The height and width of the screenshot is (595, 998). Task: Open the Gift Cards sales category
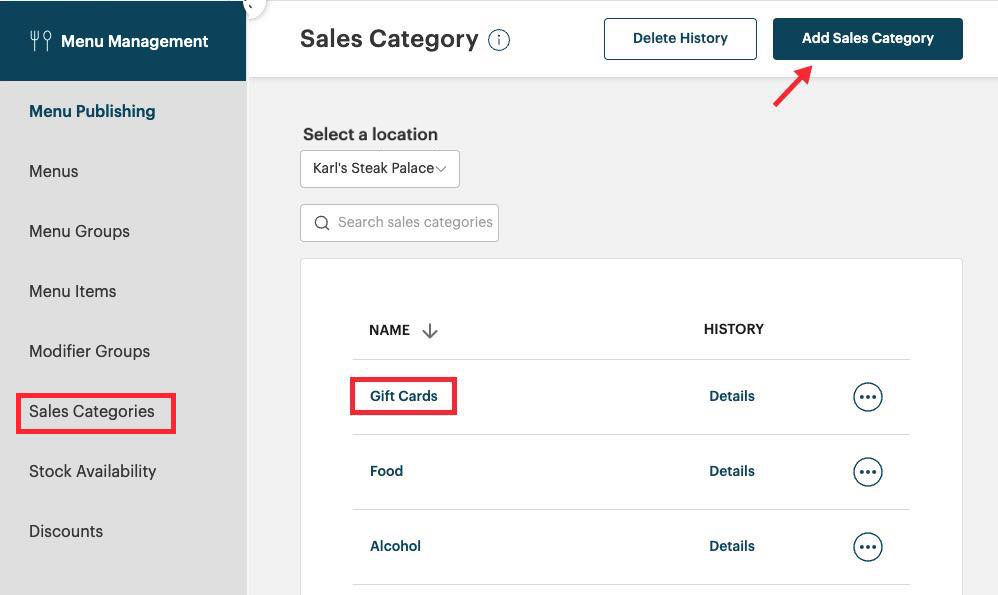click(x=403, y=396)
